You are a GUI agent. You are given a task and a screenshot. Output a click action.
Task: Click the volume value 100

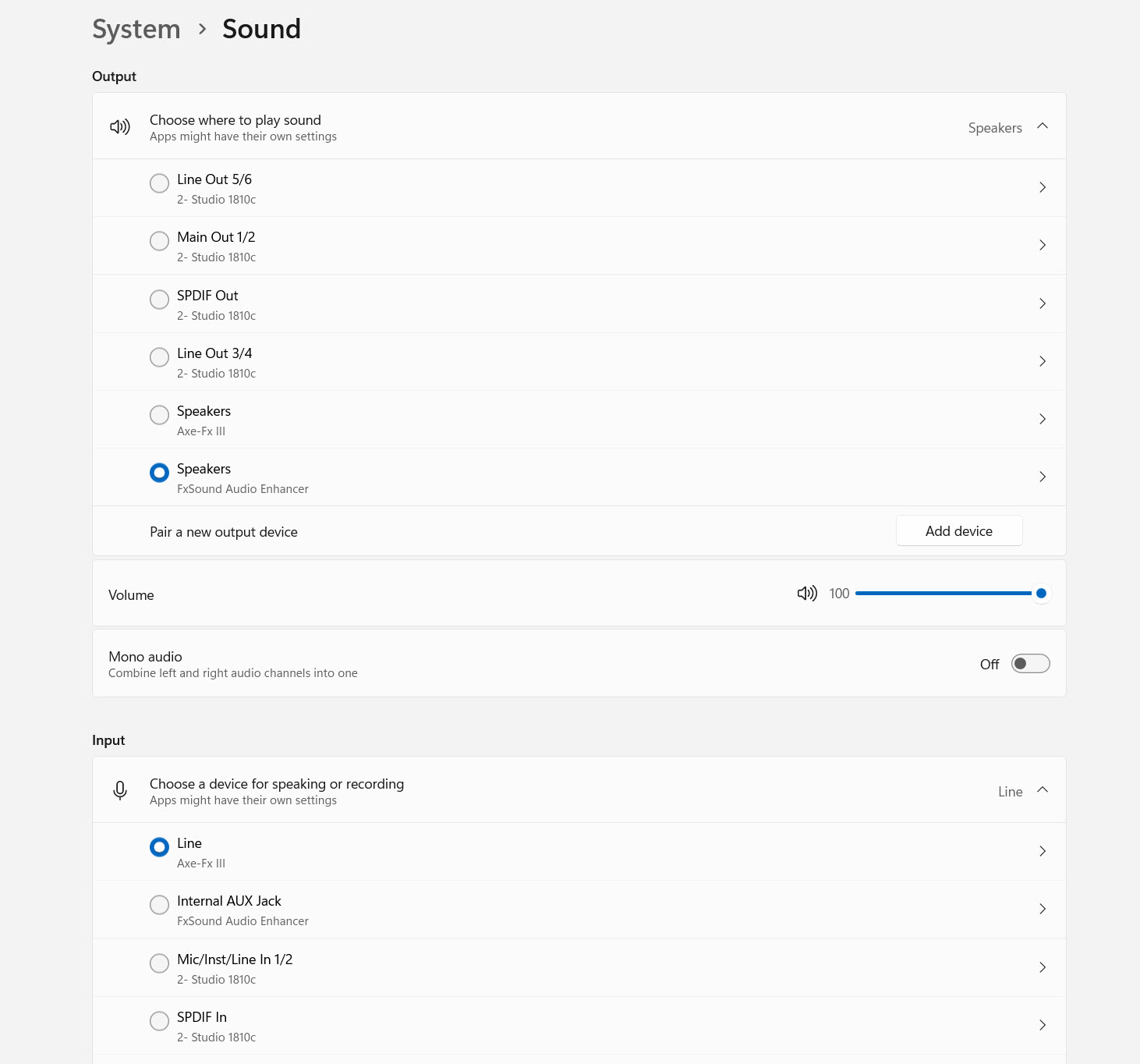[x=839, y=594]
